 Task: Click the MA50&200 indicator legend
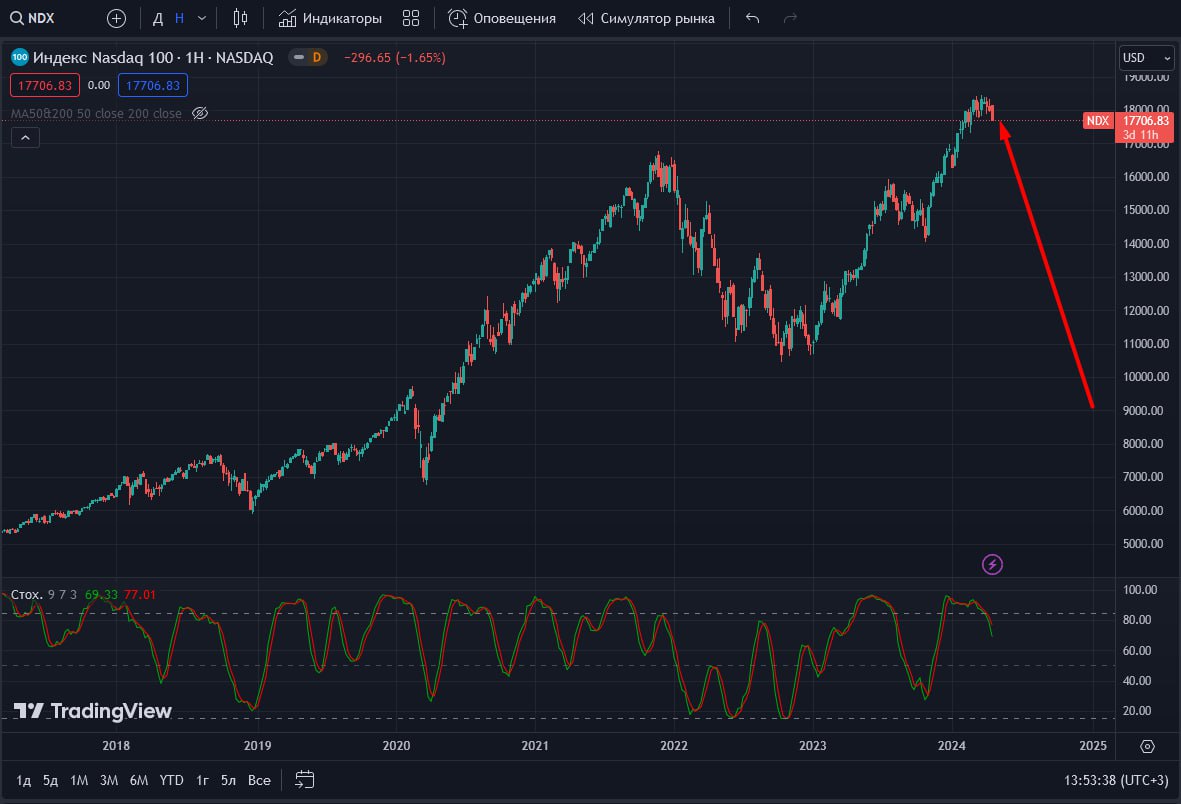point(96,113)
